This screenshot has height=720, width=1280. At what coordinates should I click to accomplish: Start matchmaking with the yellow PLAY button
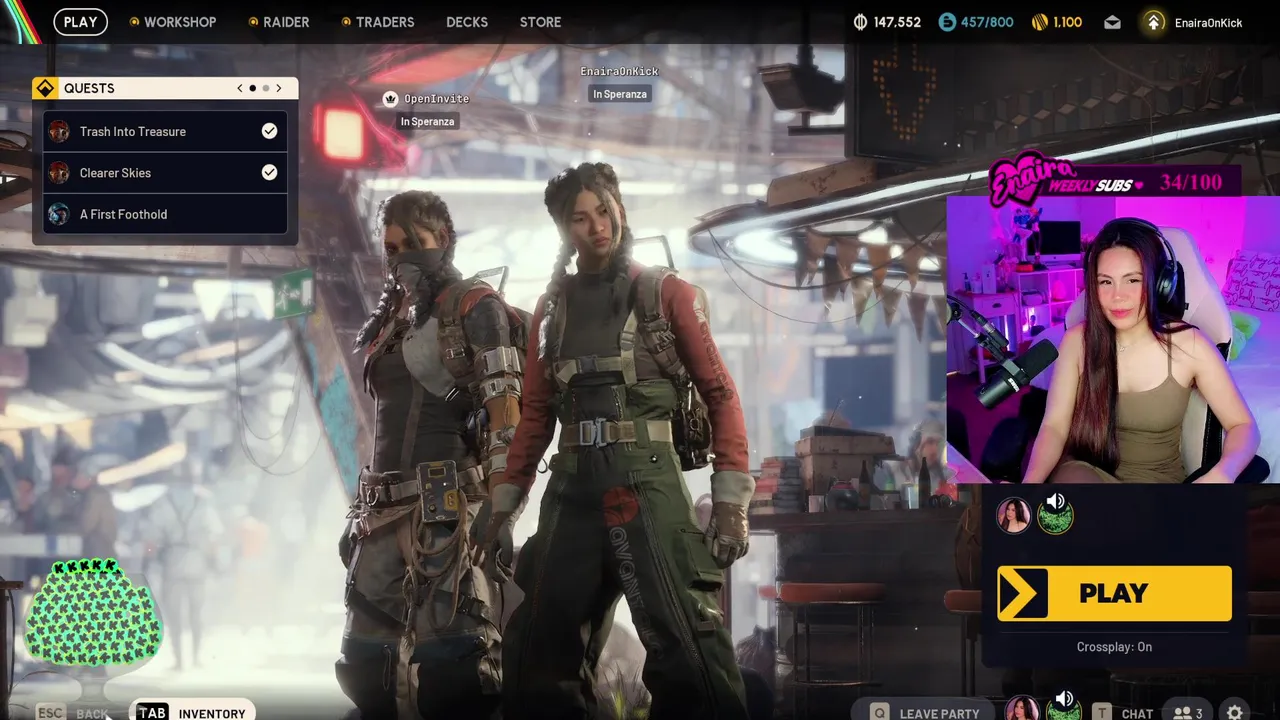pyautogui.click(x=1114, y=593)
